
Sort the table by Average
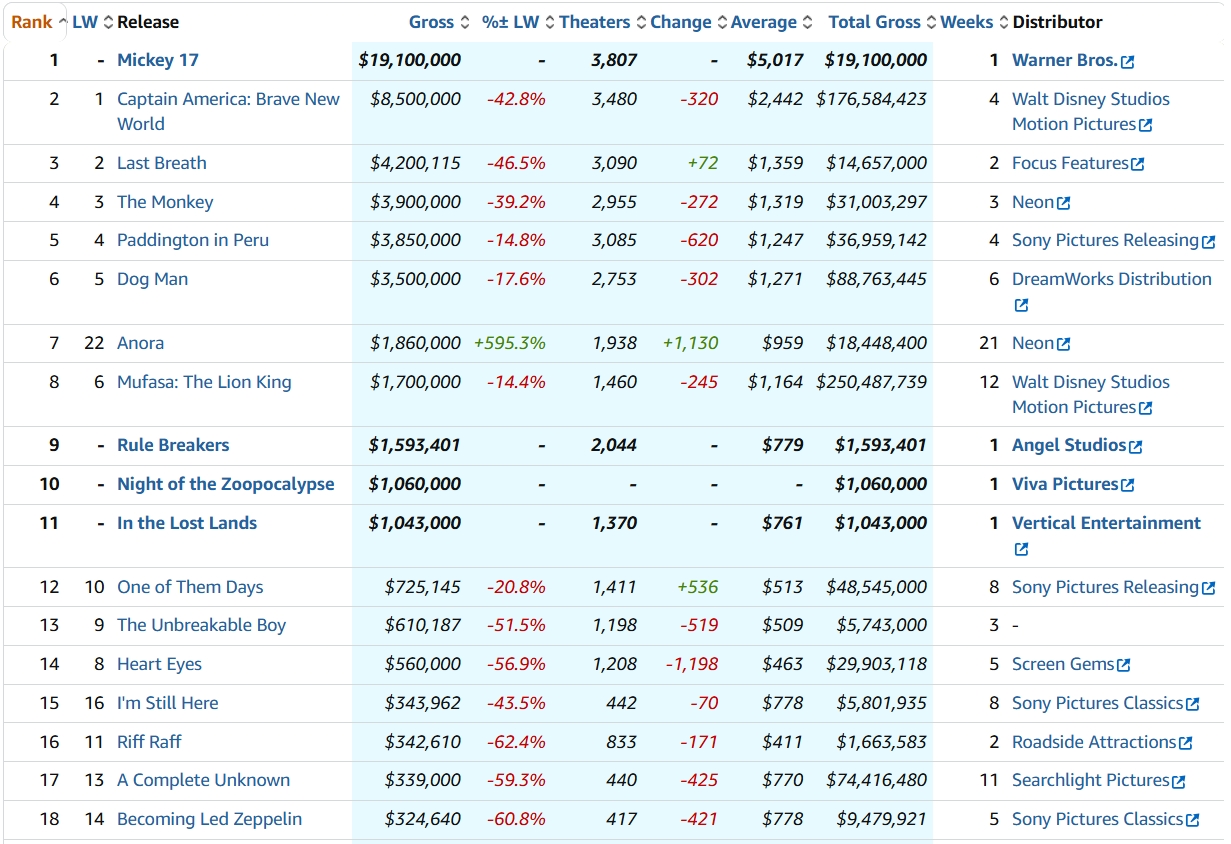(x=772, y=22)
